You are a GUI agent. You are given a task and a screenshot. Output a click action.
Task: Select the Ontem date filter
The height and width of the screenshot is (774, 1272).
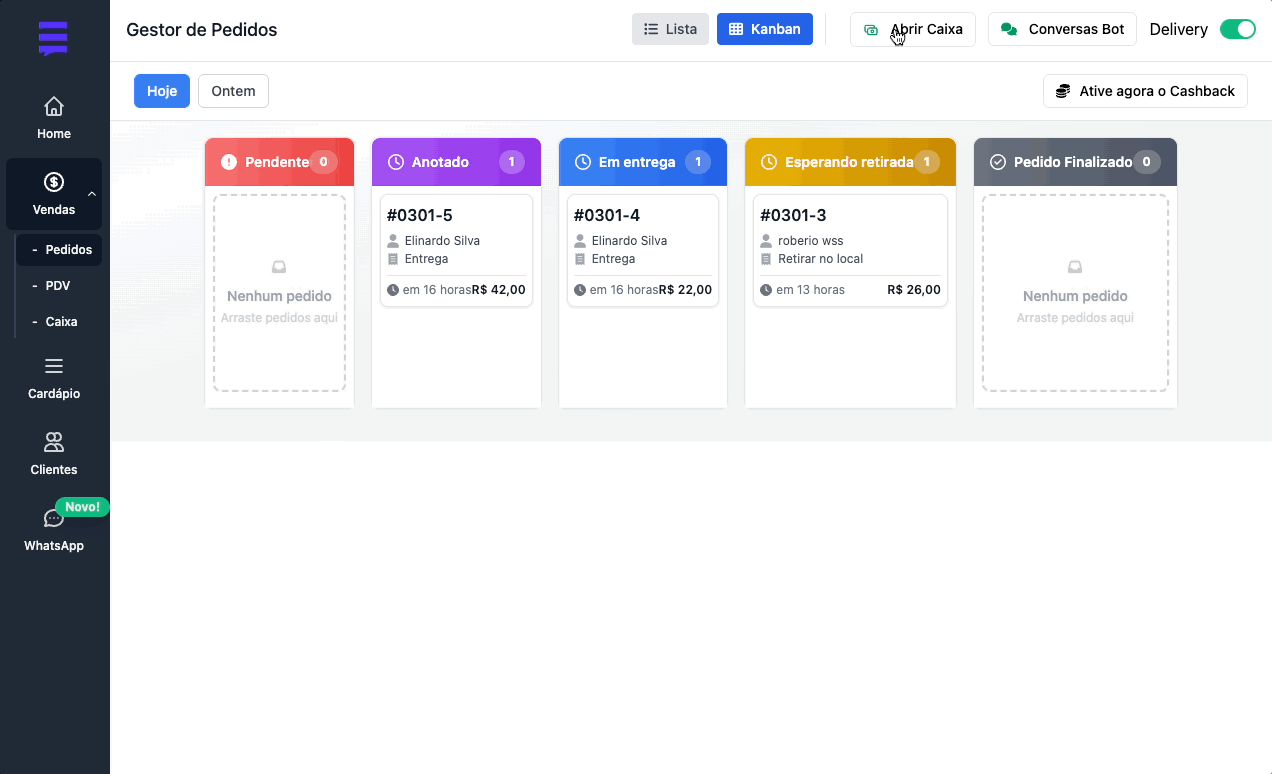click(233, 91)
